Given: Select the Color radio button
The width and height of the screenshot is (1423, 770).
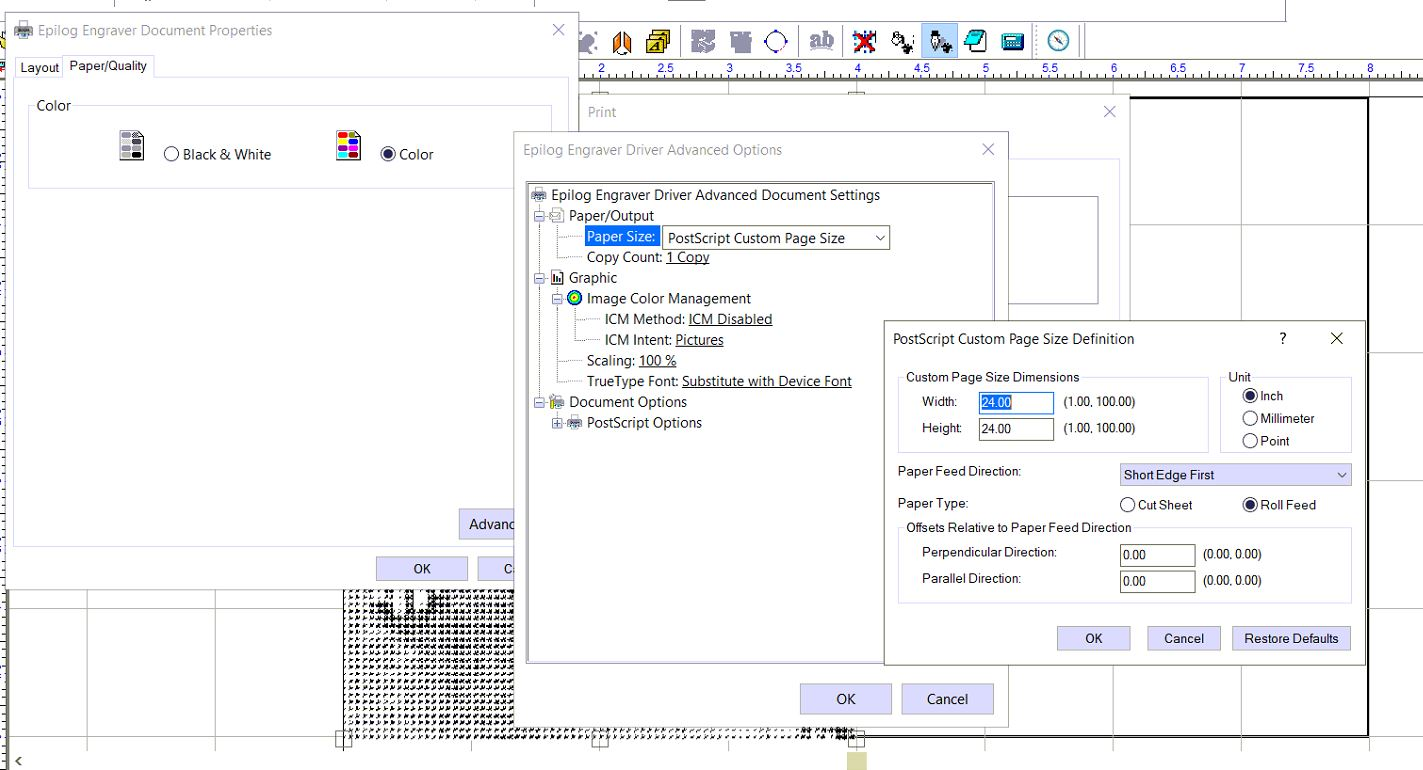Looking at the screenshot, I should [x=388, y=154].
